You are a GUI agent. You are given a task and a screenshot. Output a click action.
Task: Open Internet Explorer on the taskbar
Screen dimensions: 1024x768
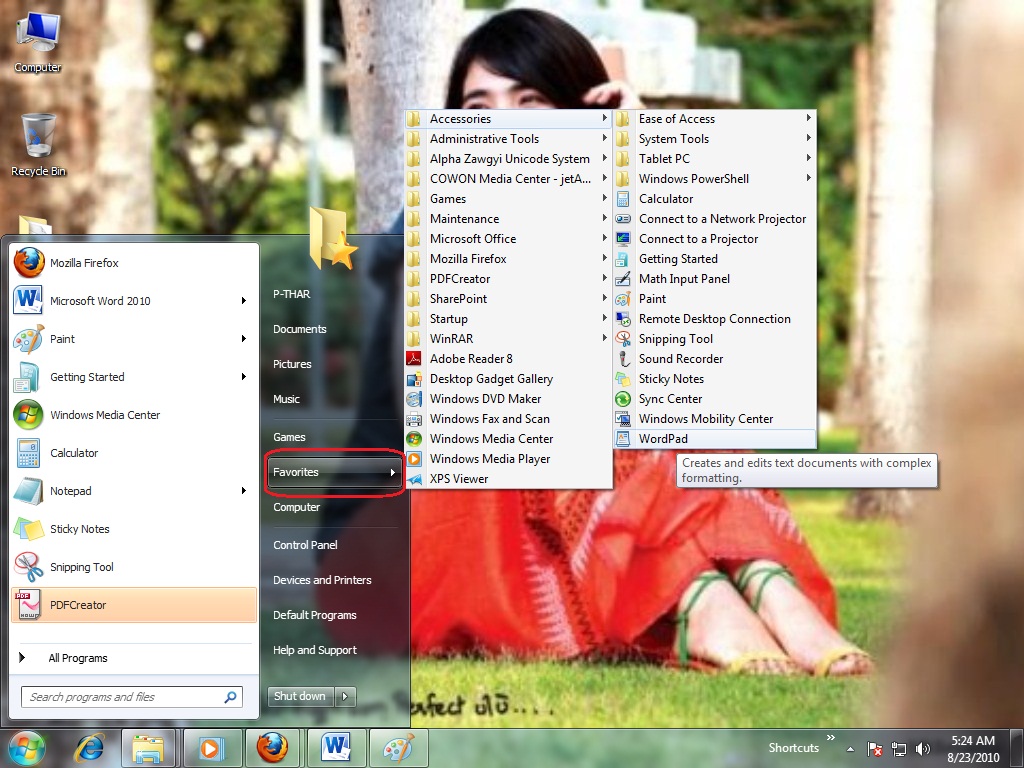coord(89,748)
